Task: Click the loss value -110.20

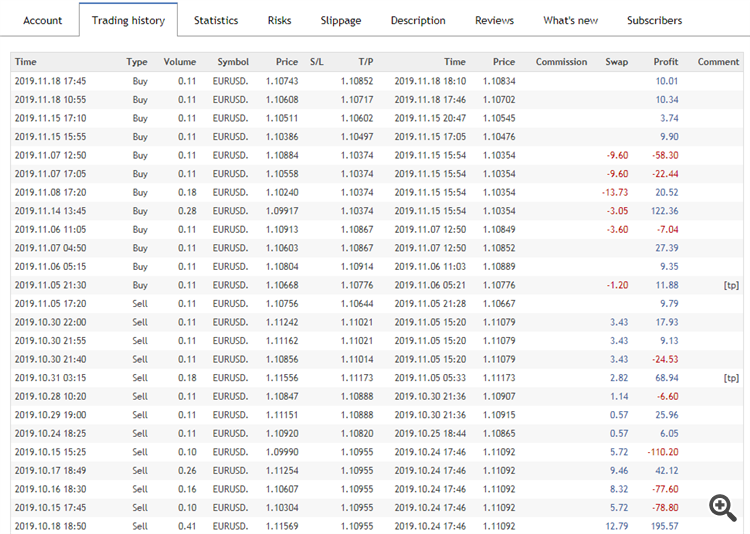Action: (663, 453)
